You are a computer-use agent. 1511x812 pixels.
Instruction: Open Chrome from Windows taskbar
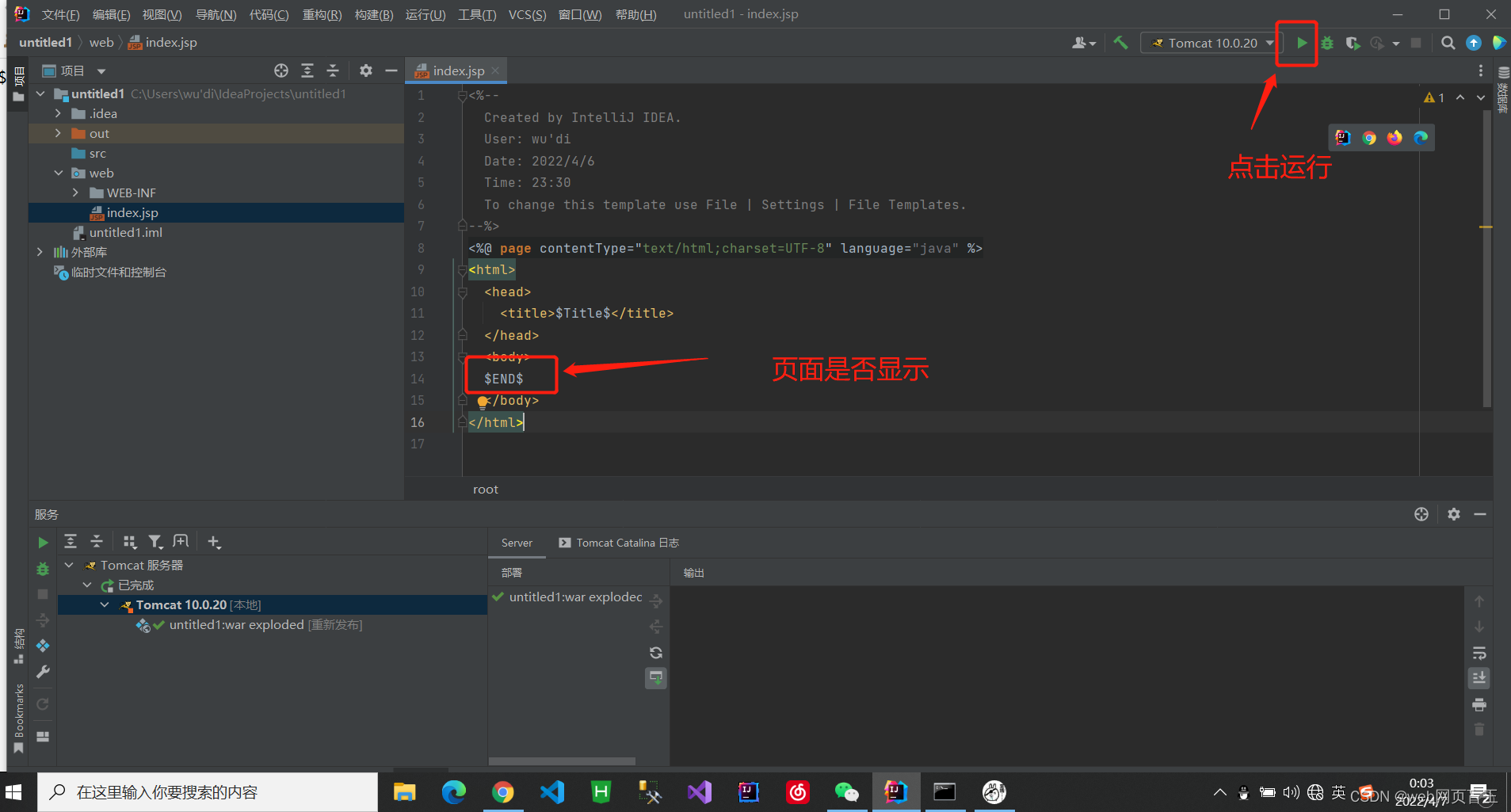(x=502, y=792)
